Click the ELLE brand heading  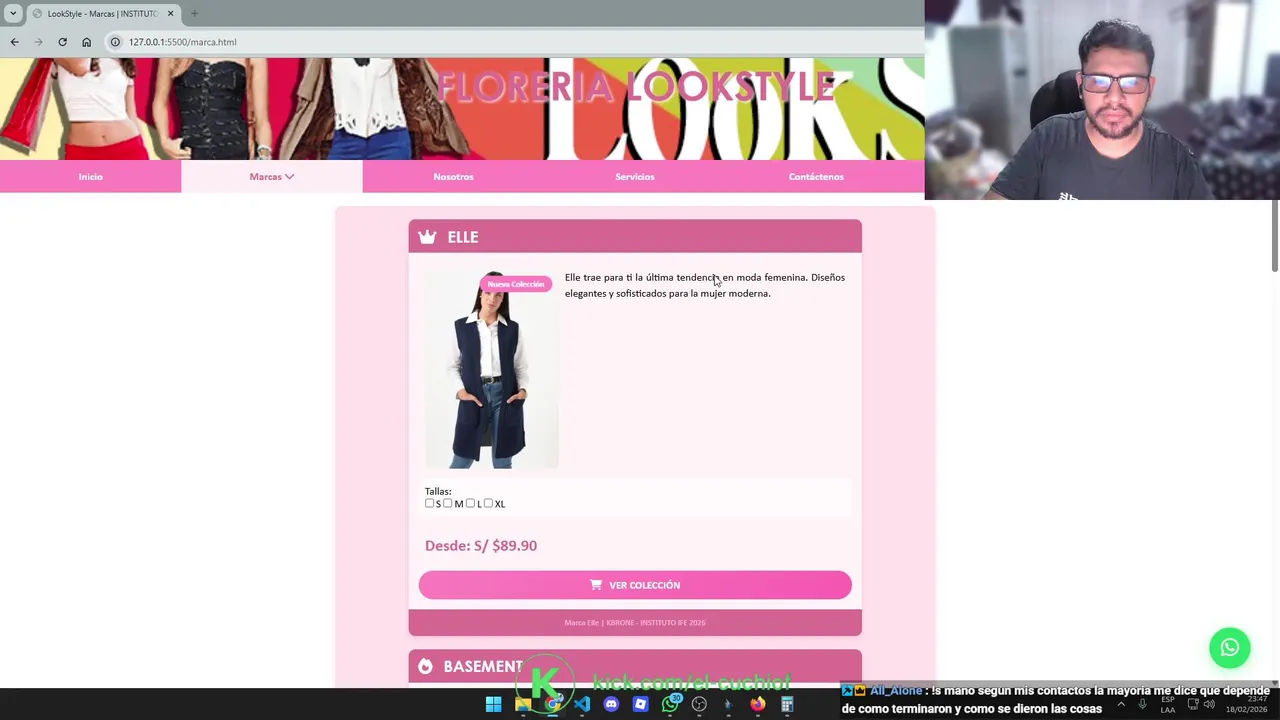tap(463, 237)
